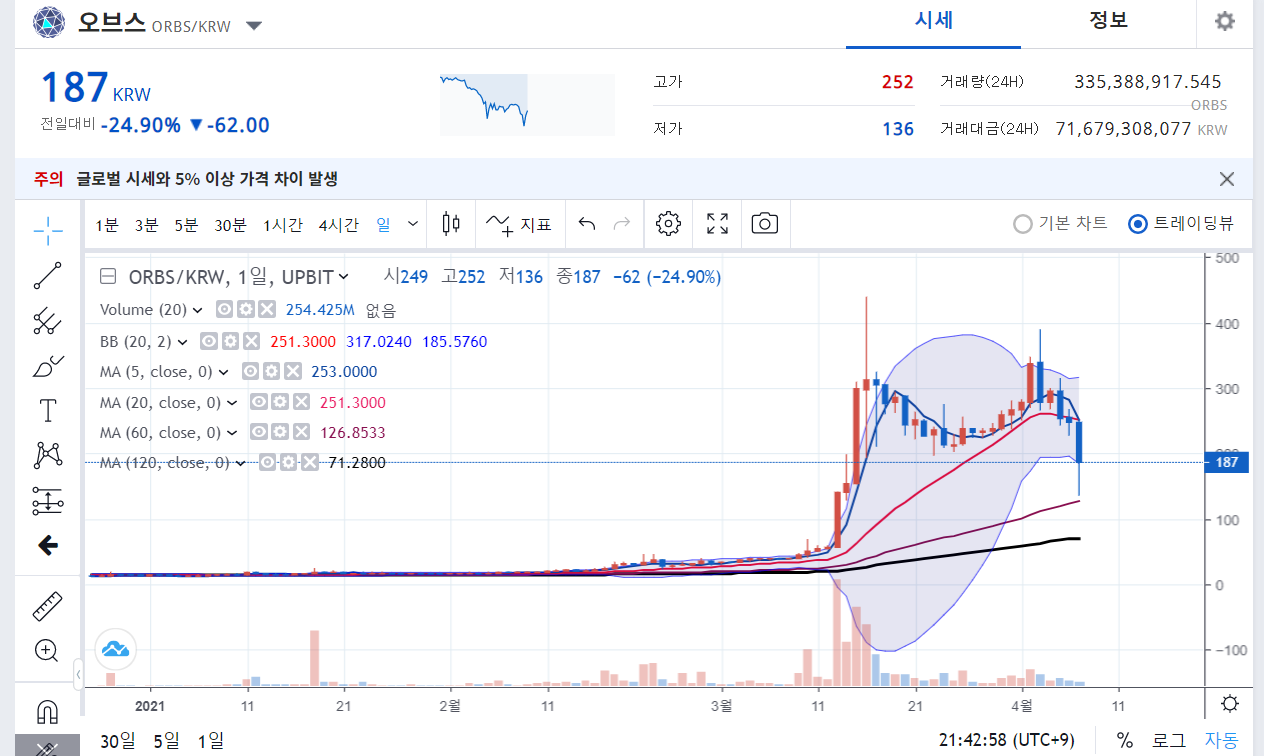Collapse the indicator legend box
This screenshot has width=1264, height=756.
point(109,277)
